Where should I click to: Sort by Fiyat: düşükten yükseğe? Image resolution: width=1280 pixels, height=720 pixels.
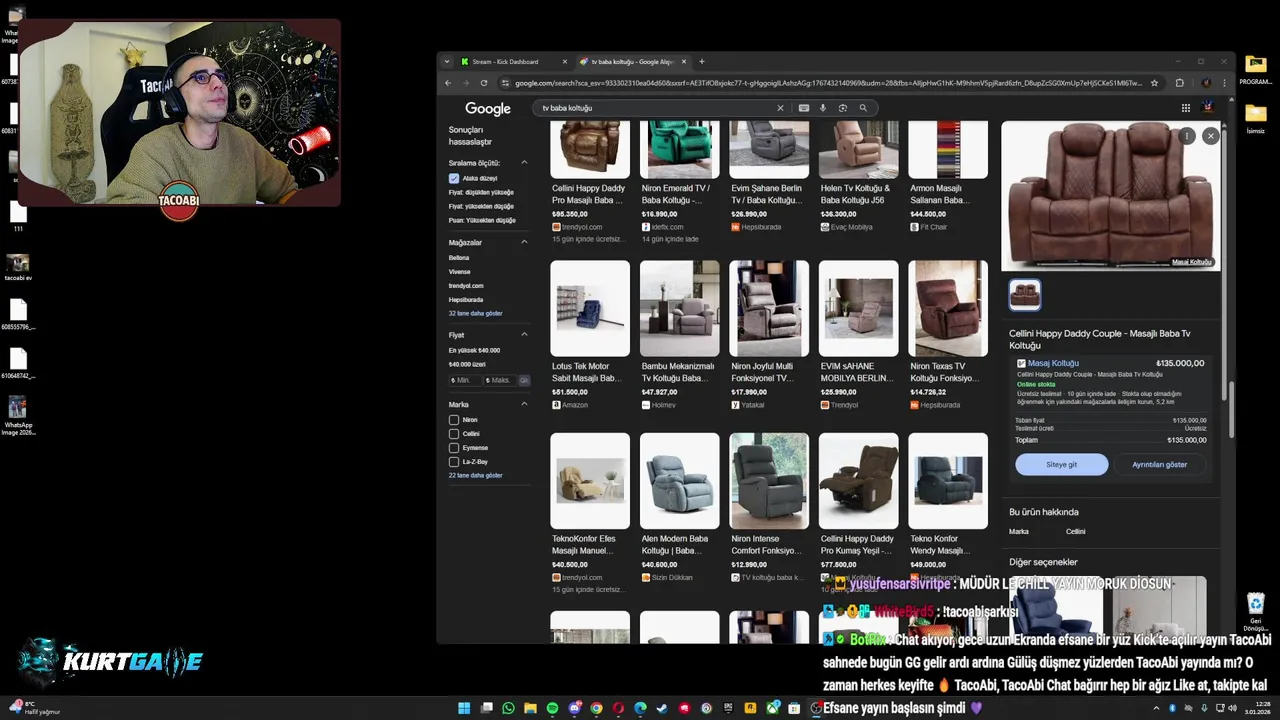[x=481, y=192]
